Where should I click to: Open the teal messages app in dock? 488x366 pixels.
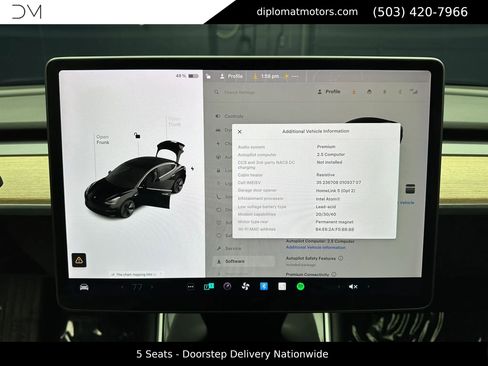[x=209, y=286]
